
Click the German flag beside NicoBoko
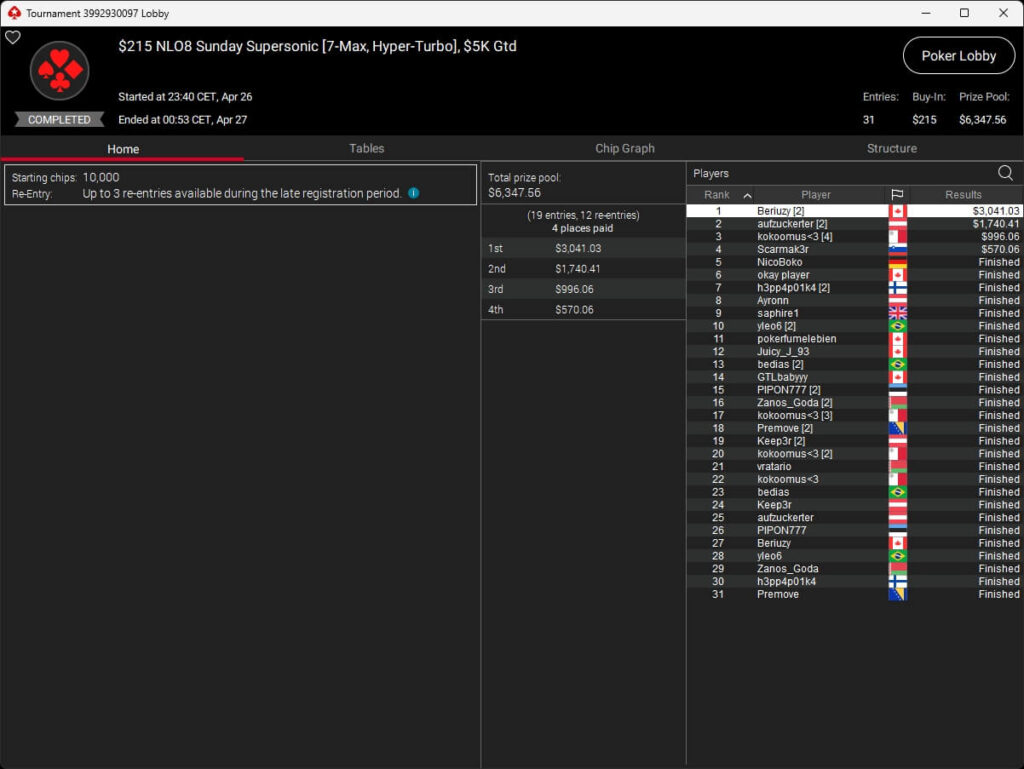tap(897, 262)
